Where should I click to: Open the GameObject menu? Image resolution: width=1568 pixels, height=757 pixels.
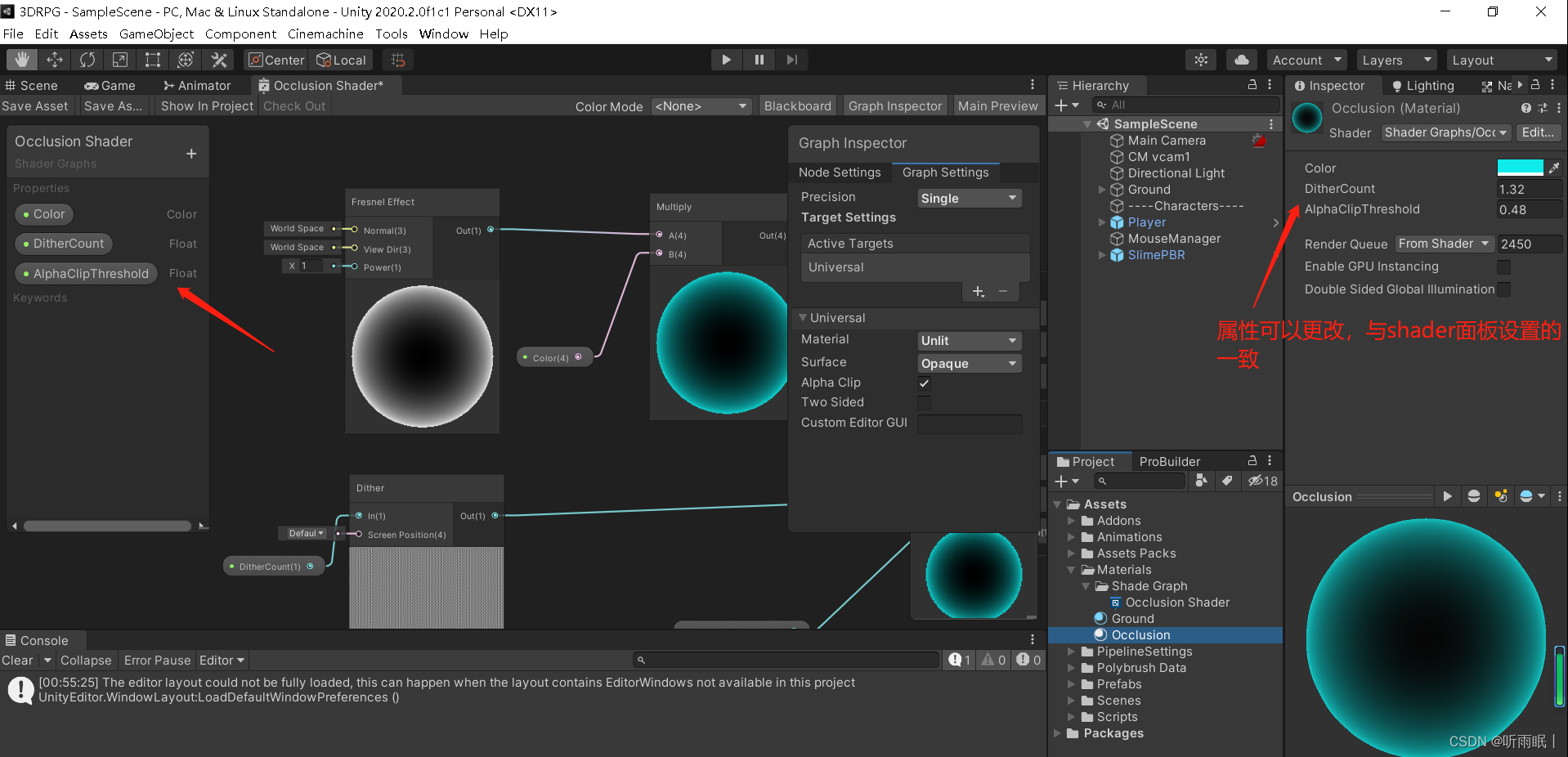point(156,34)
